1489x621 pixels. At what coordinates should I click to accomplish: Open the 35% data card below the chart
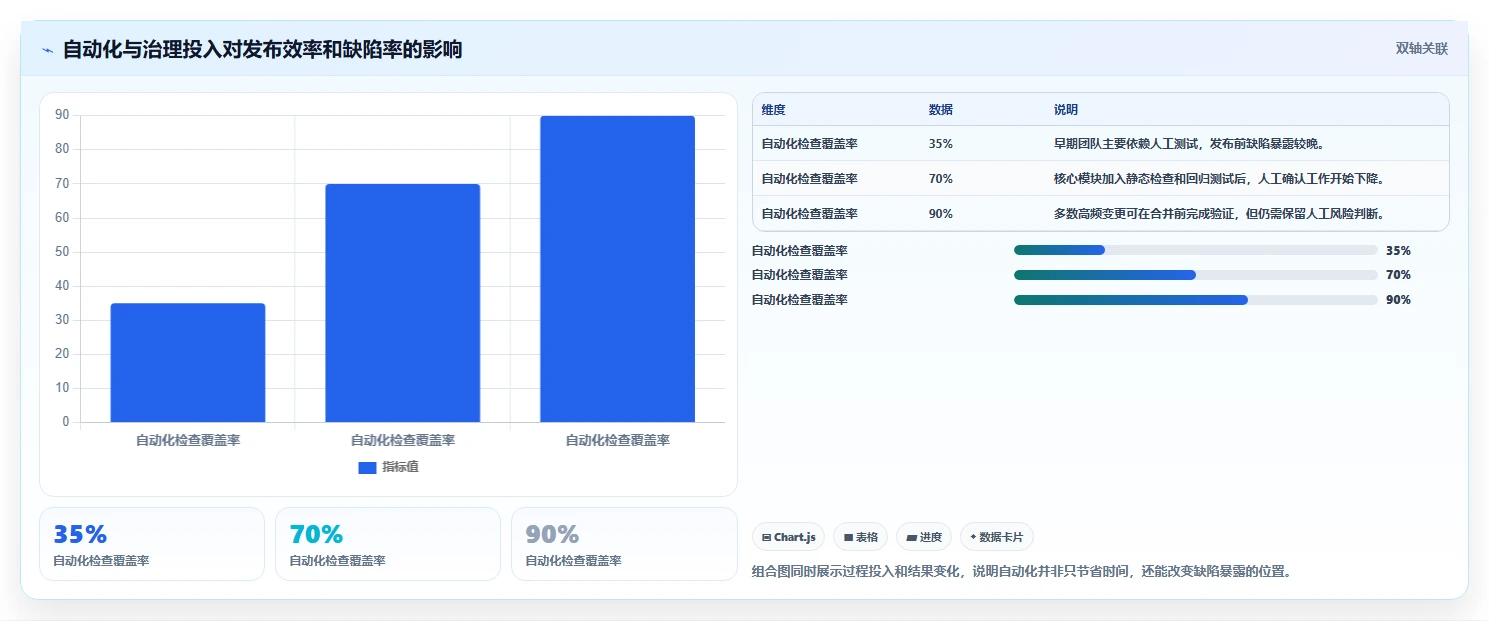tap(152, 544)
